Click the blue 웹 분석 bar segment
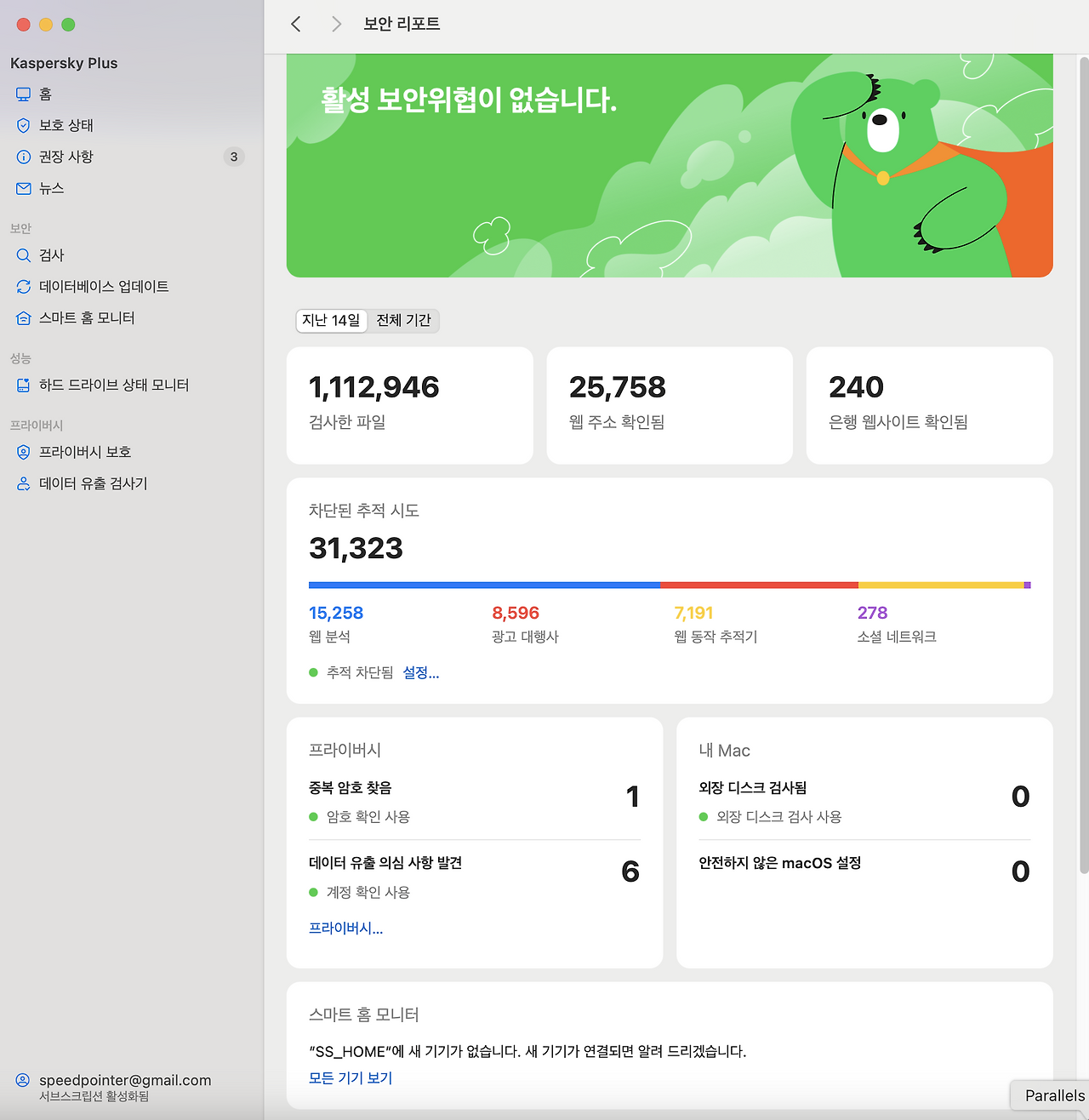The height and width of the screenshot is (1120, 1089). pyautogui.click(x=484, y=586)
